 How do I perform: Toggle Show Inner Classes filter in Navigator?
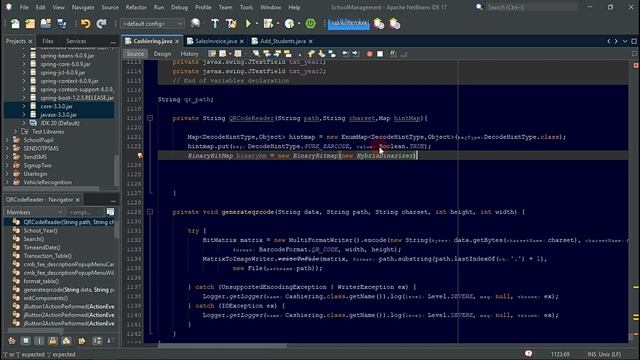pos(67,340)
